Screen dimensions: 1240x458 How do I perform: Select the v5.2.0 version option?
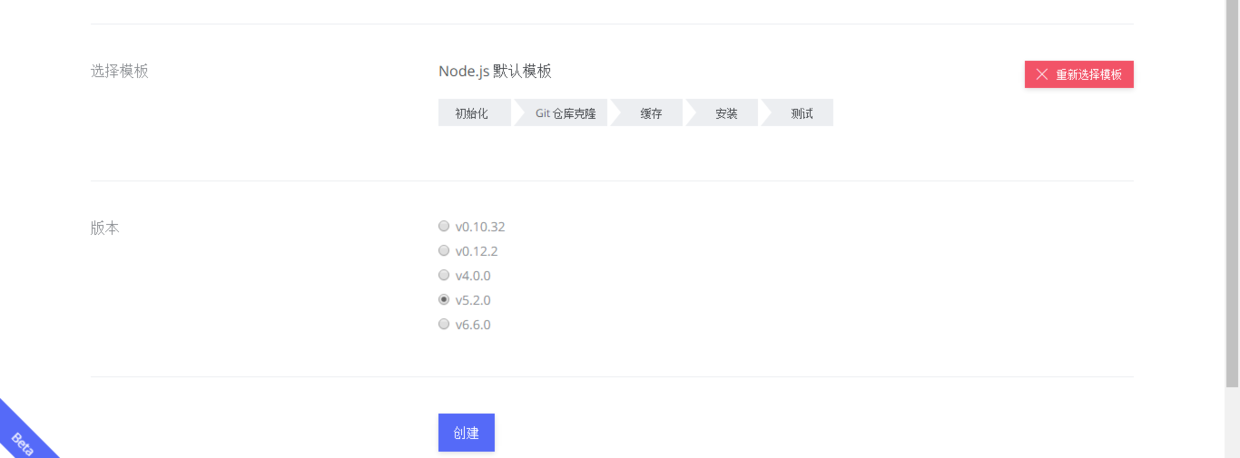[x=444, y=299]
